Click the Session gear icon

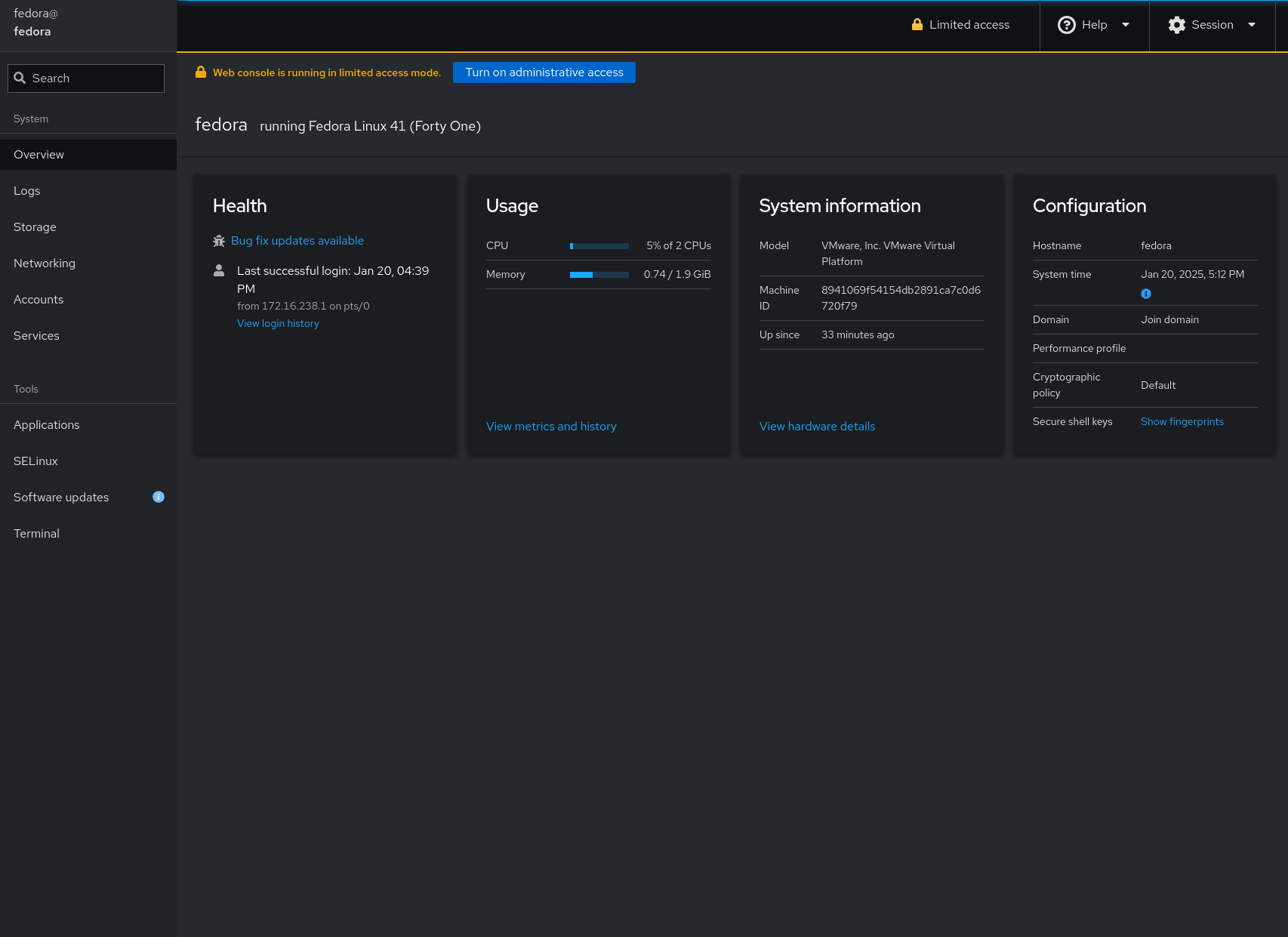click(1176, 25)
